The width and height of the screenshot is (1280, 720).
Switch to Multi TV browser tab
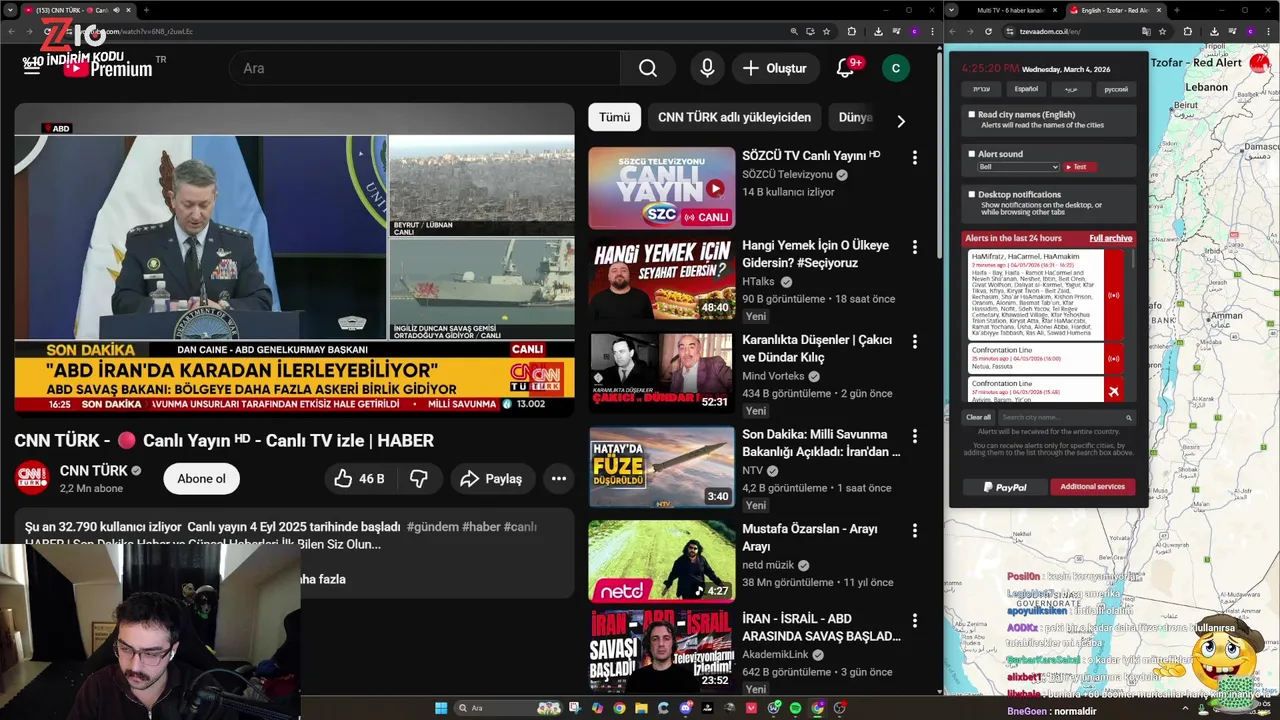[x=1010, y=10]
